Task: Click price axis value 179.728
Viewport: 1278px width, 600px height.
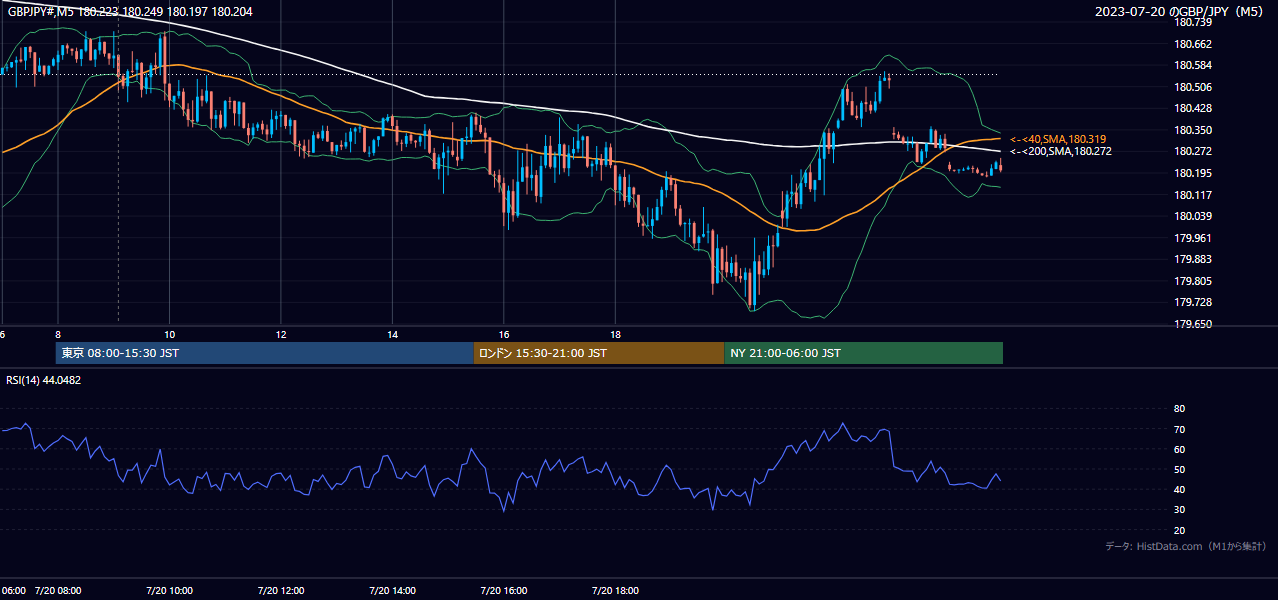Action: 1193,303
